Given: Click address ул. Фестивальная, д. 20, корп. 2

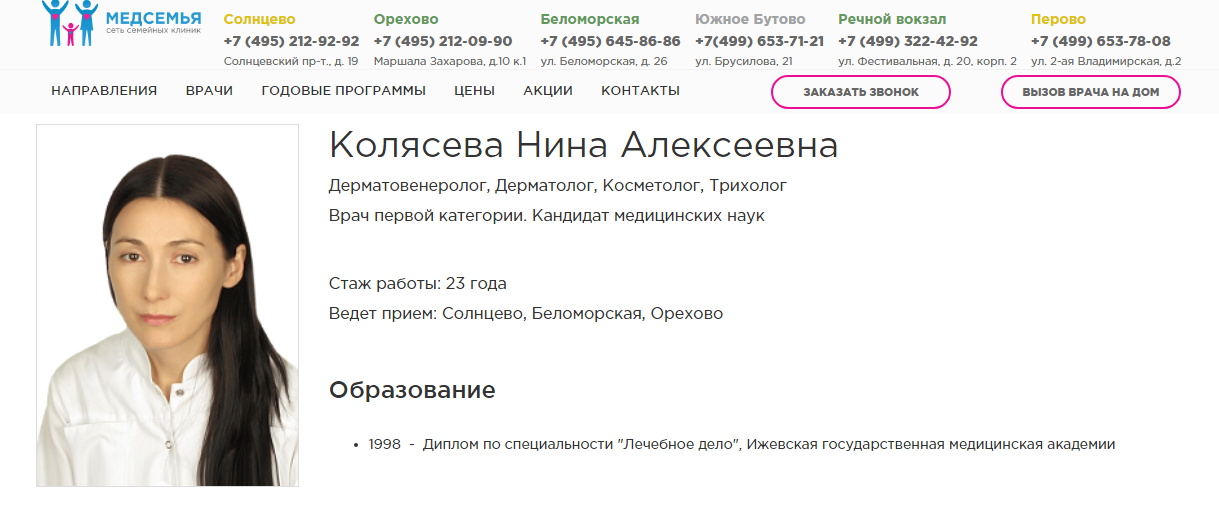Looking at the screenshot, I should [x=927, y=62].
